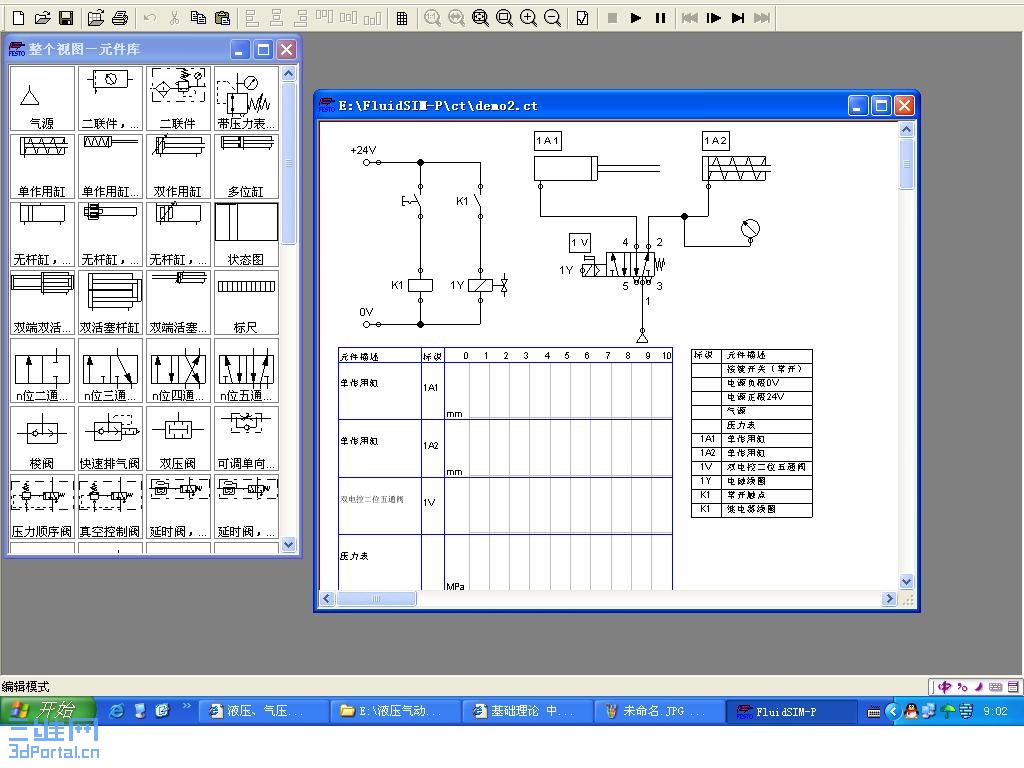Image resolution: width=1024 pixels, height=768 pixels.
Task: Click the K1 relay coil symbol
Action: coord(421,285)
